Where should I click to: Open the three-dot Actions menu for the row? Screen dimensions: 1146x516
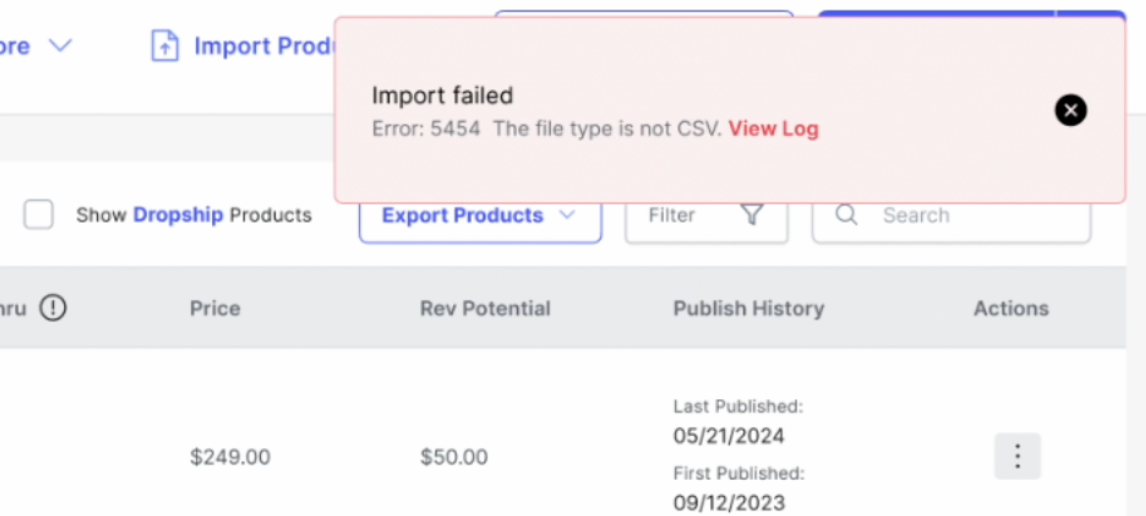point(1017,457)
